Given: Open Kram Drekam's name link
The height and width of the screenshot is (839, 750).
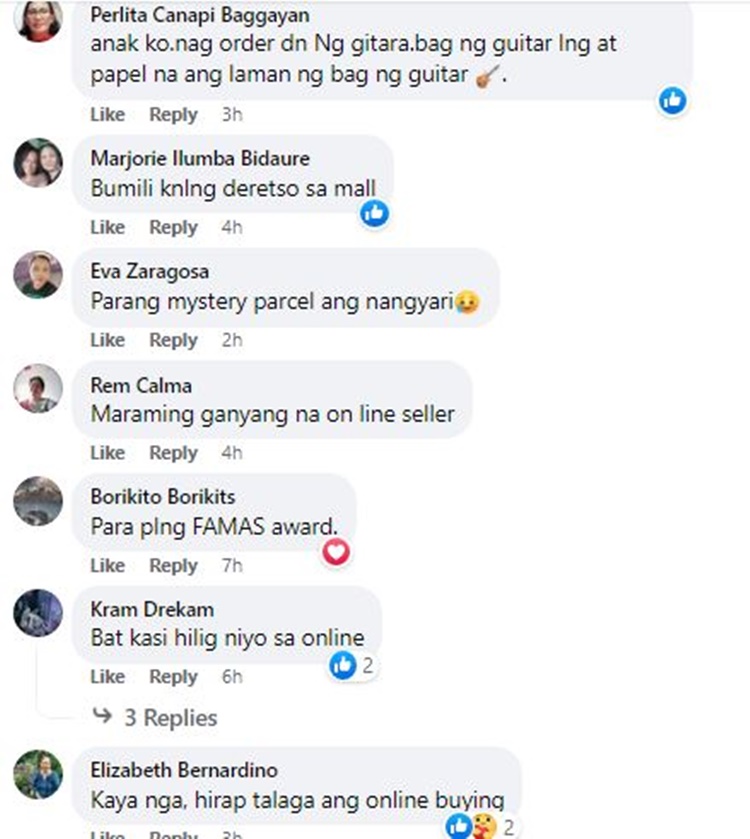Looking at the screenshot, I should [152, 609].
